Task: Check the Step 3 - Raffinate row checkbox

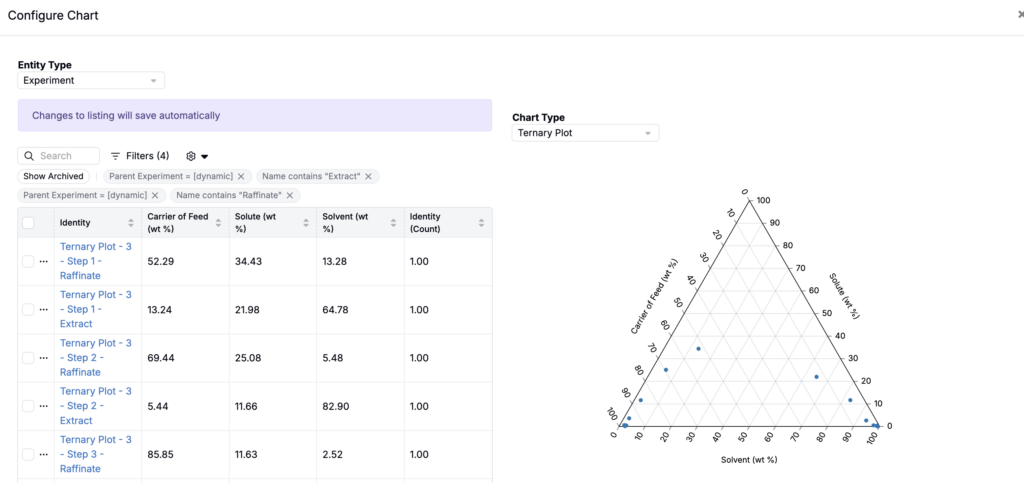Action: tap(28, 454)
